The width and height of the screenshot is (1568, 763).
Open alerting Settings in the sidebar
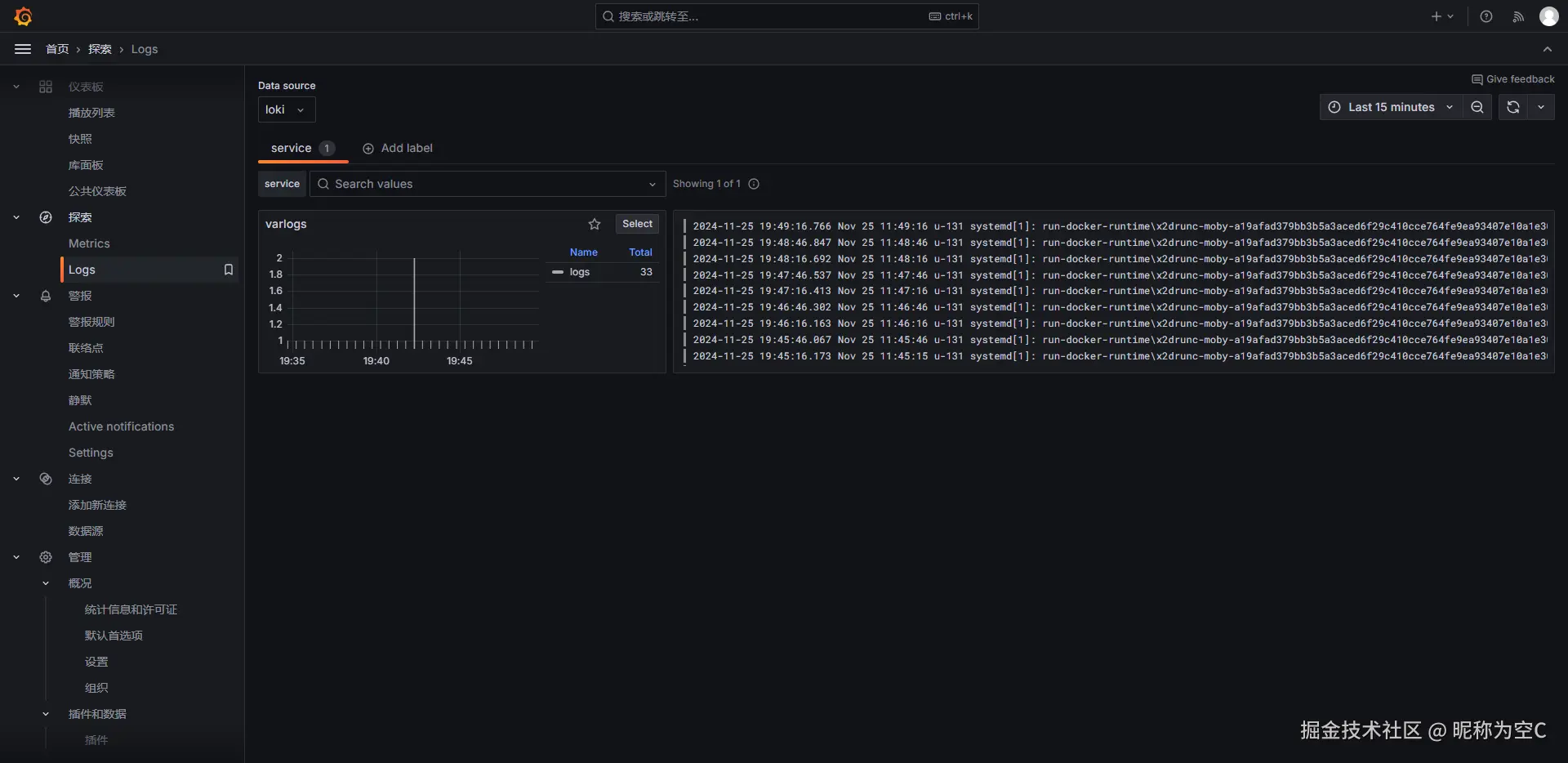coord(91,453)
